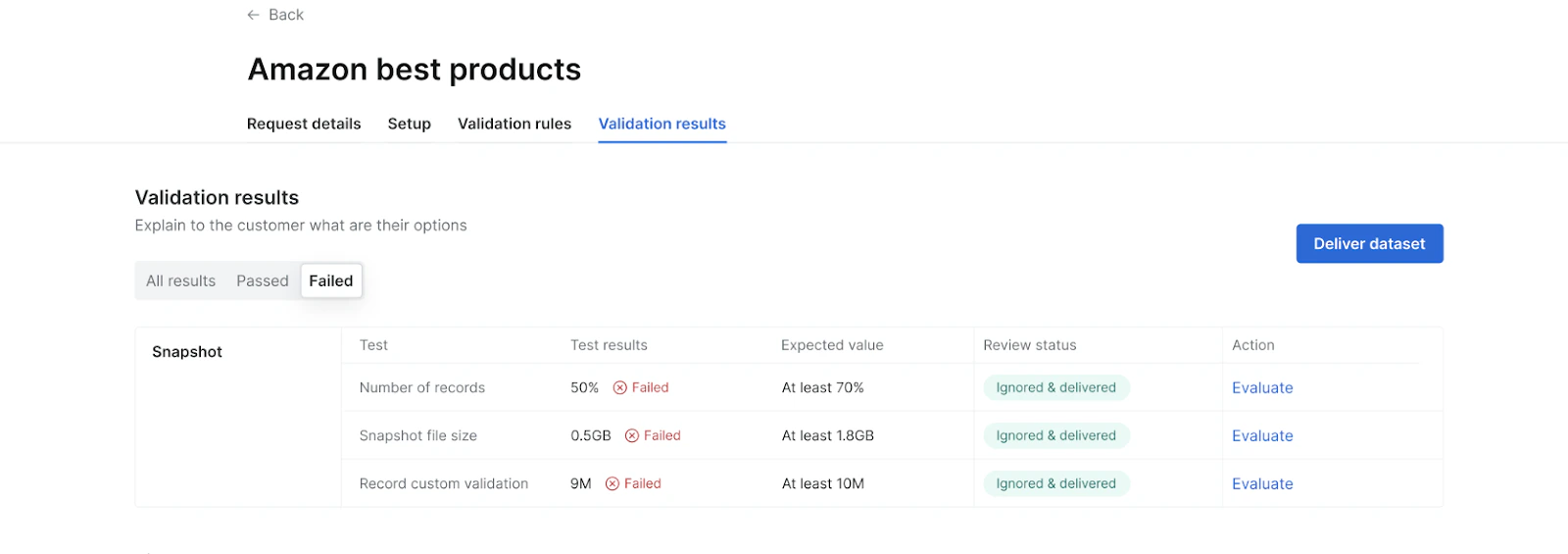Screen dimensions: 1568x554
Task: Click Ignored & delivered badge for Snapshot file size
Action: point(1056,435)
